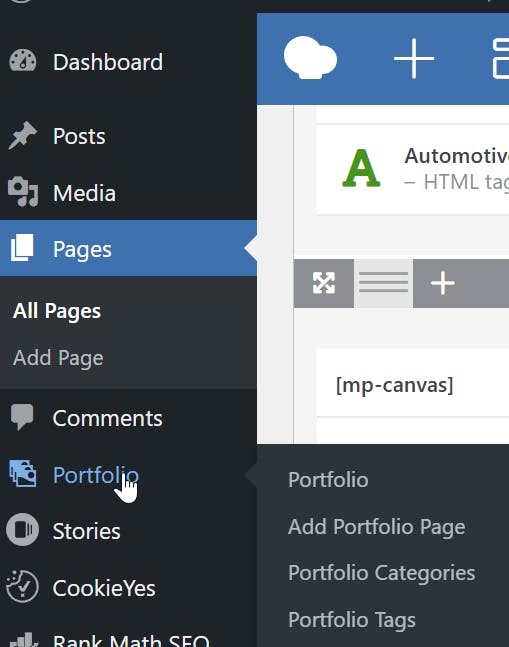Open the Comments menu
Screen dimensions: 509x647
click(x=107, y=418)
